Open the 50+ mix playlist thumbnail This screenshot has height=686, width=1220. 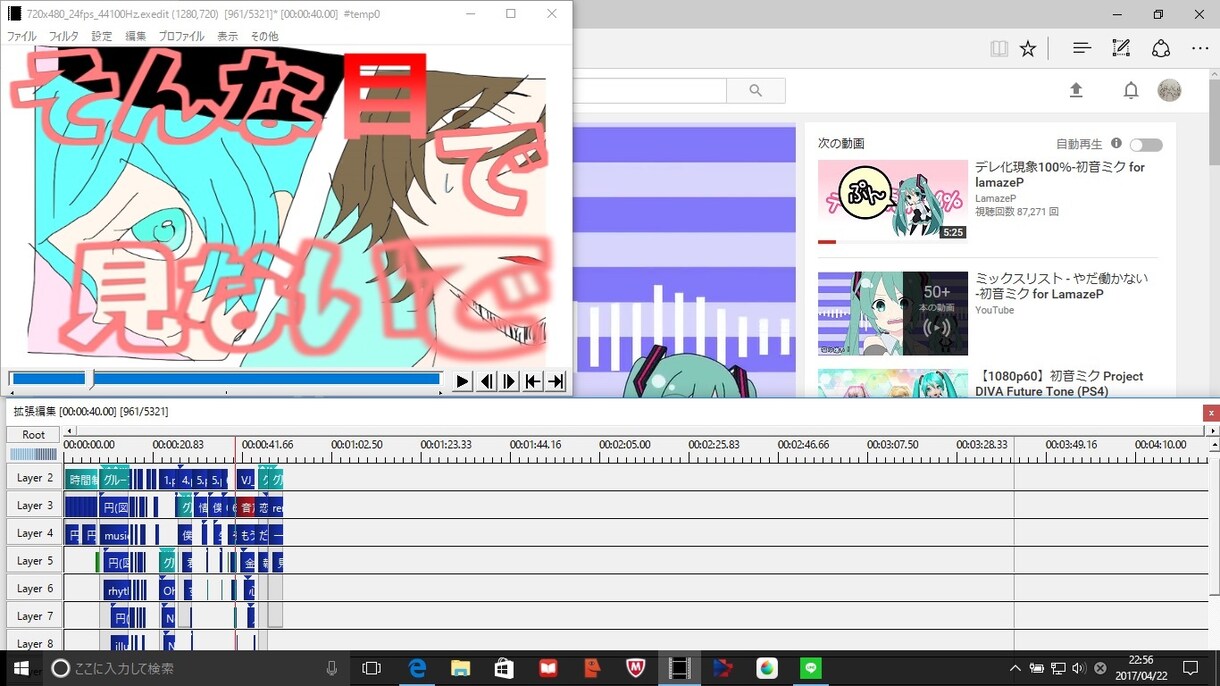pos(893,313)
